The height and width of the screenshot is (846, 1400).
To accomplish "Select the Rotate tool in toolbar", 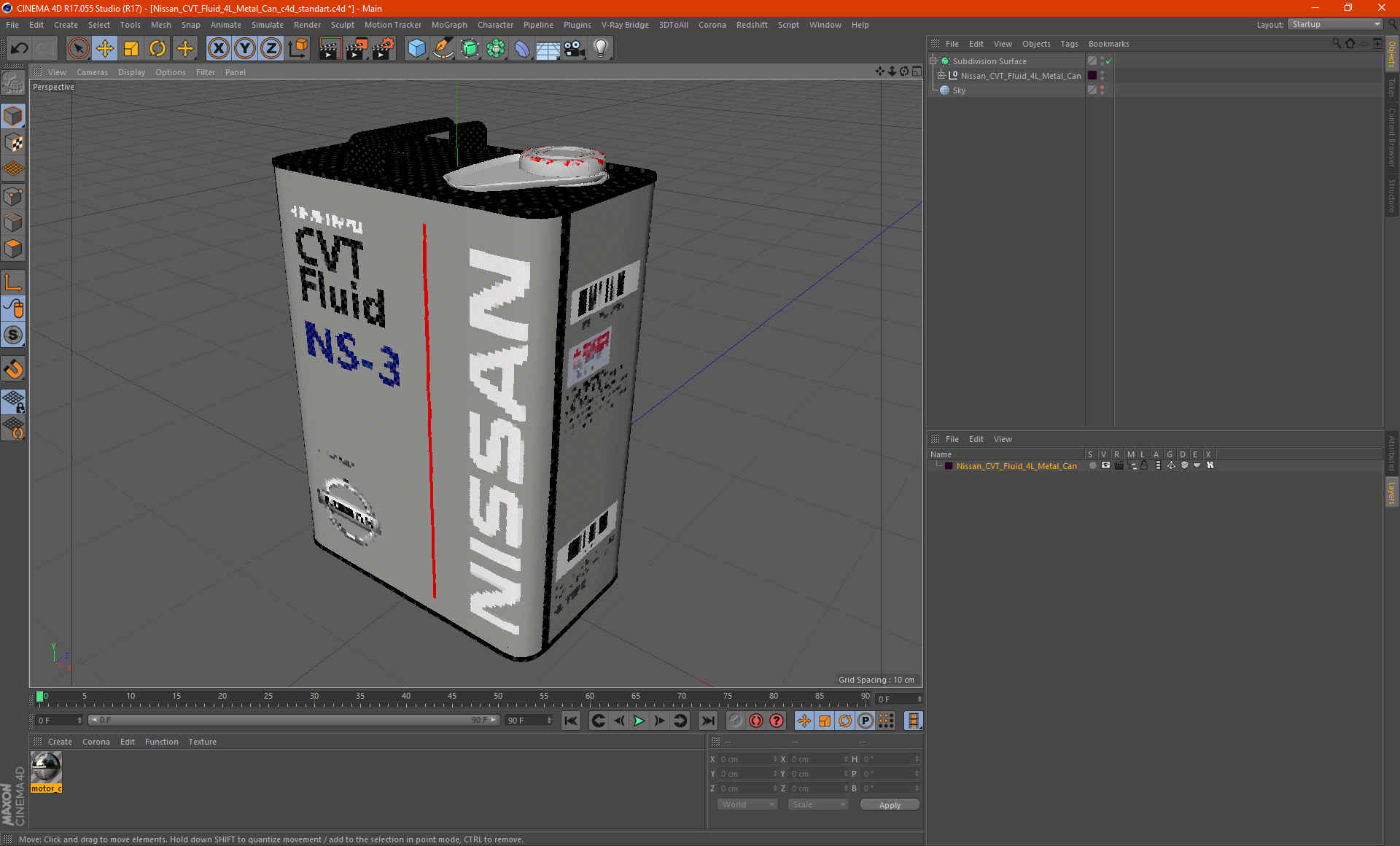I will click(156, 48).
